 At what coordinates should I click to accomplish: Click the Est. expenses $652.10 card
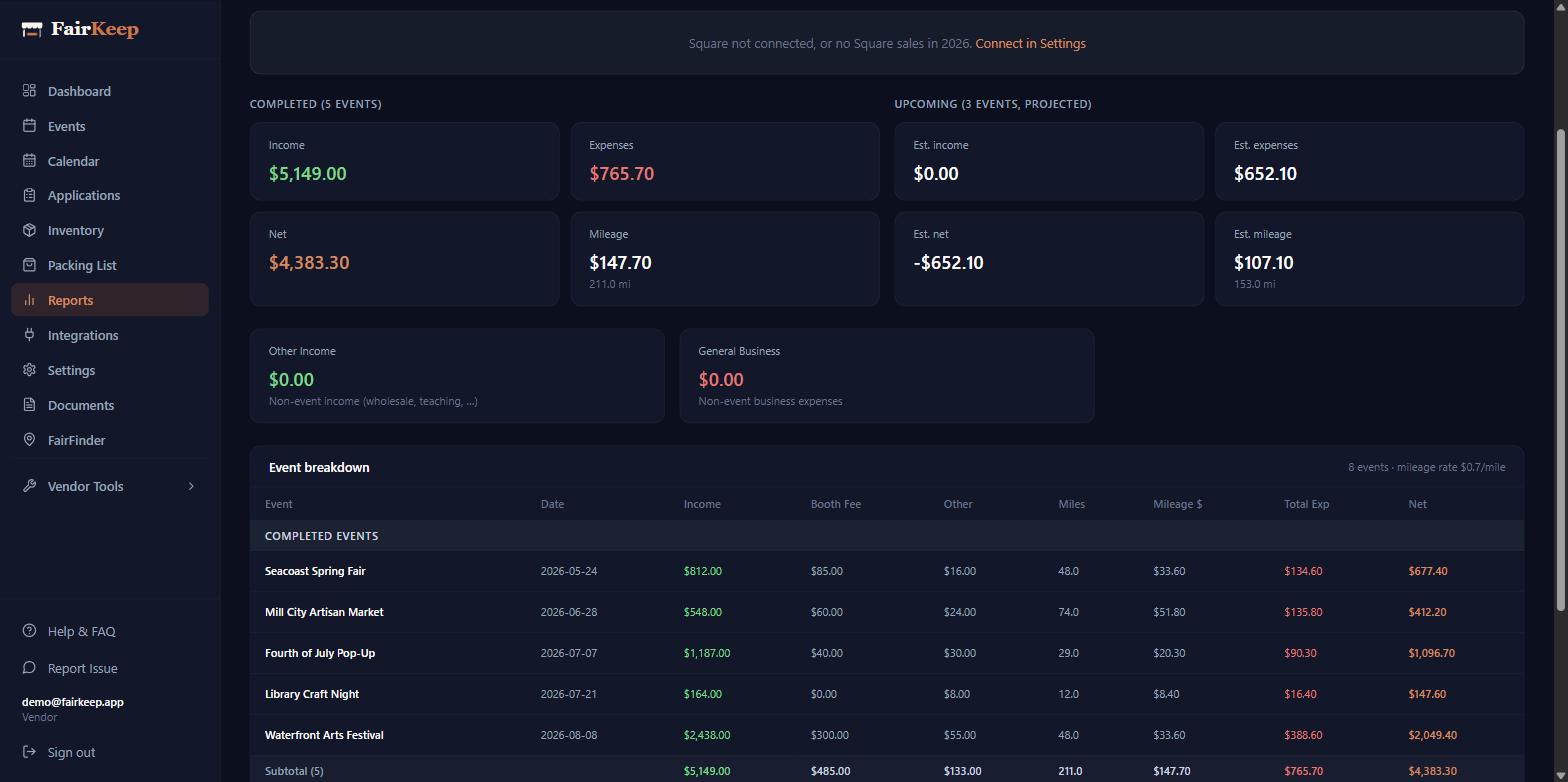click(x=1369, y=161)
